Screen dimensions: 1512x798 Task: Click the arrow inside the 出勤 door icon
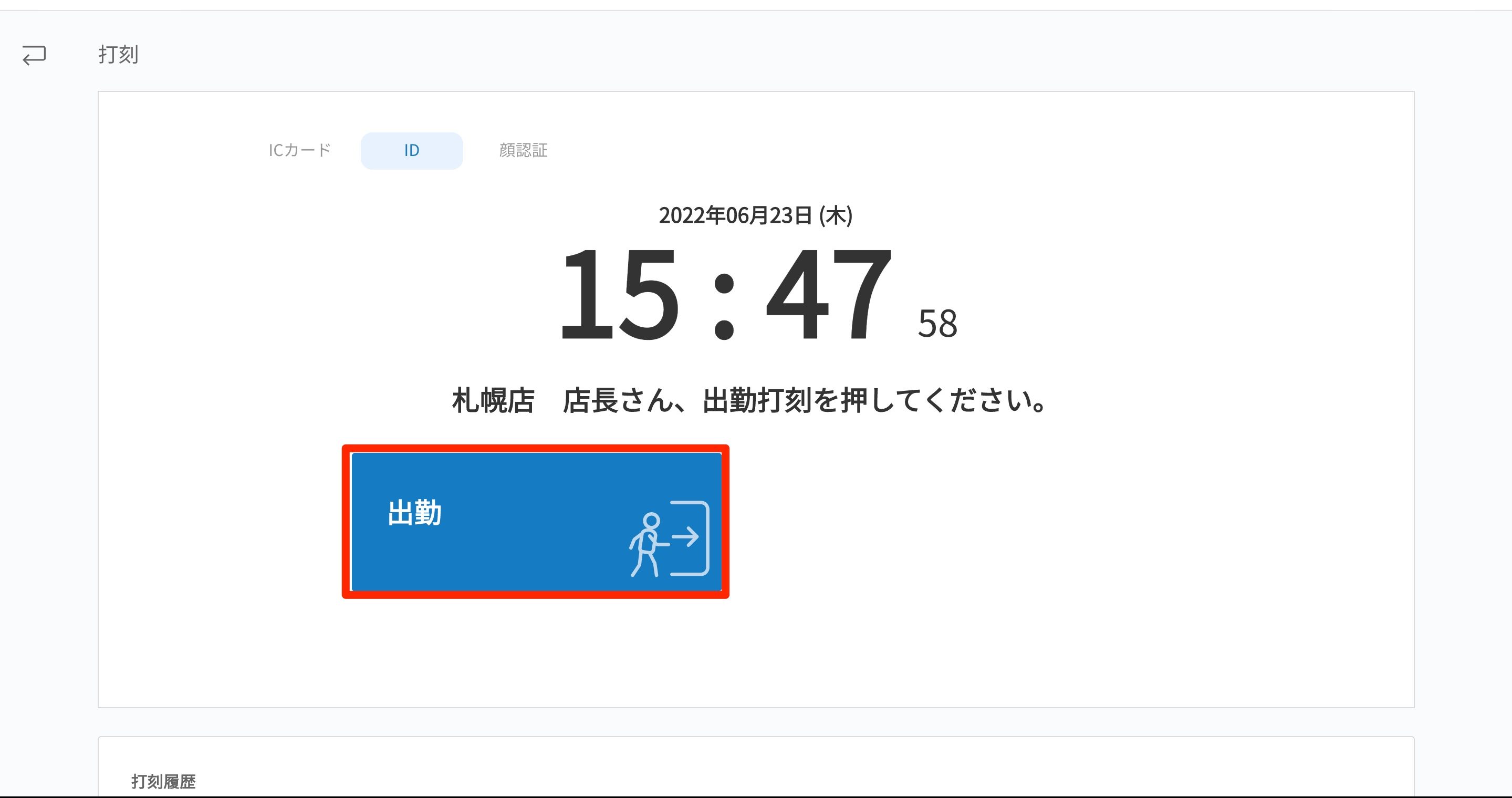[685, 536]
